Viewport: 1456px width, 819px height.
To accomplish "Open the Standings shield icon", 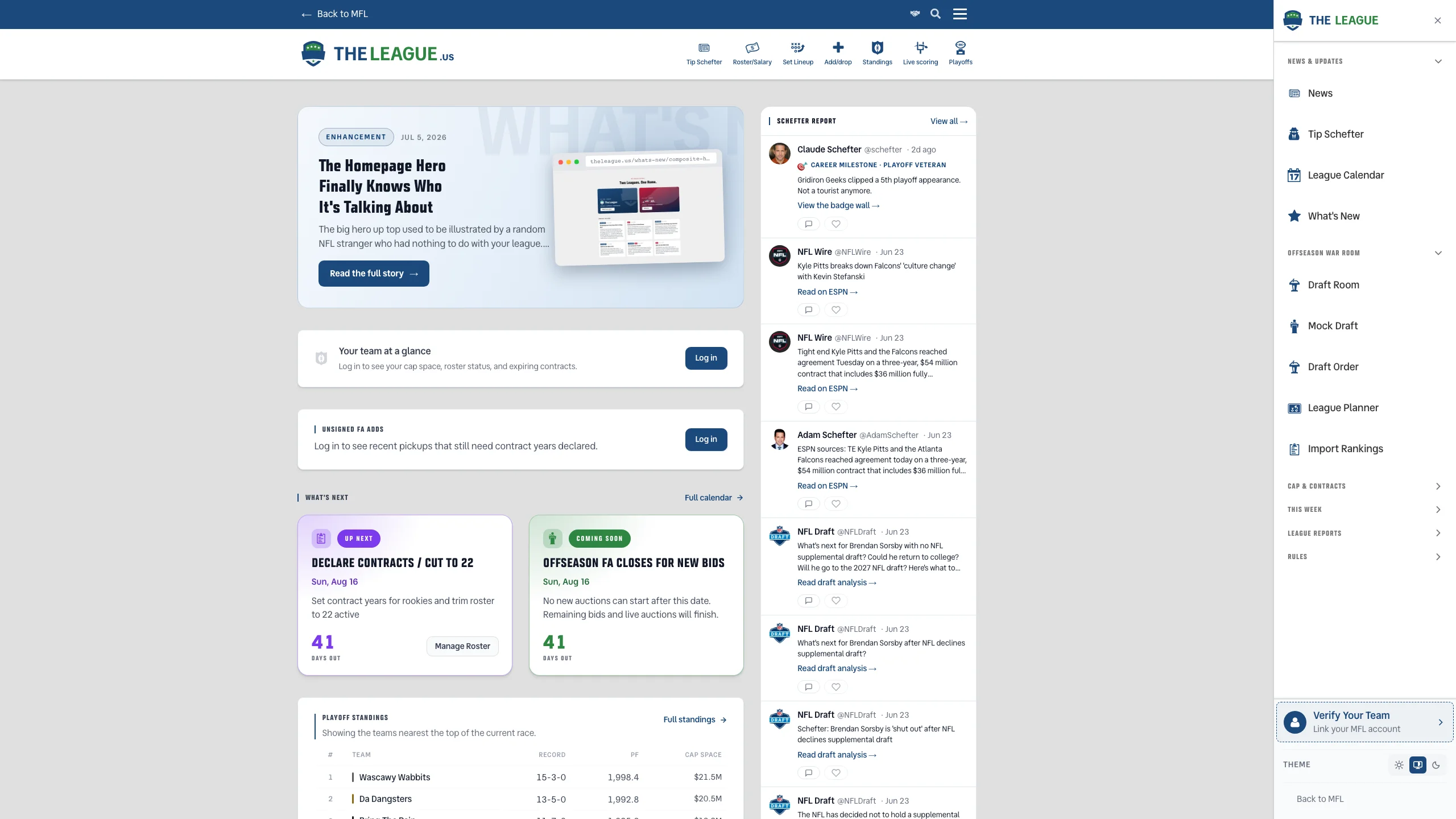I will (x=877, y=53).
